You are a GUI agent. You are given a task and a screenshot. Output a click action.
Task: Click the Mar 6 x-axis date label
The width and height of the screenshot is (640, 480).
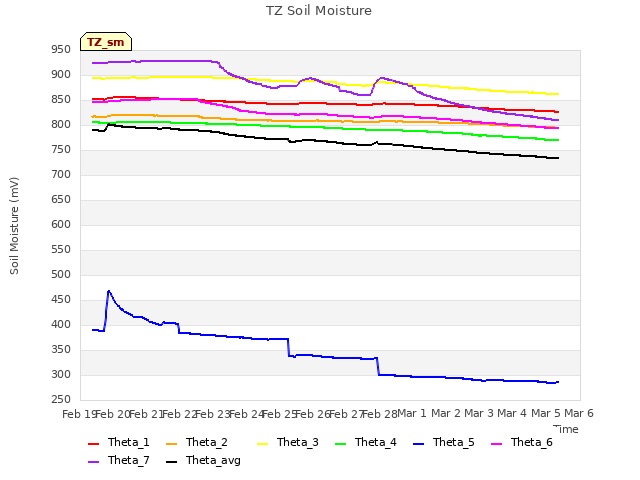(x=579, y=413)
